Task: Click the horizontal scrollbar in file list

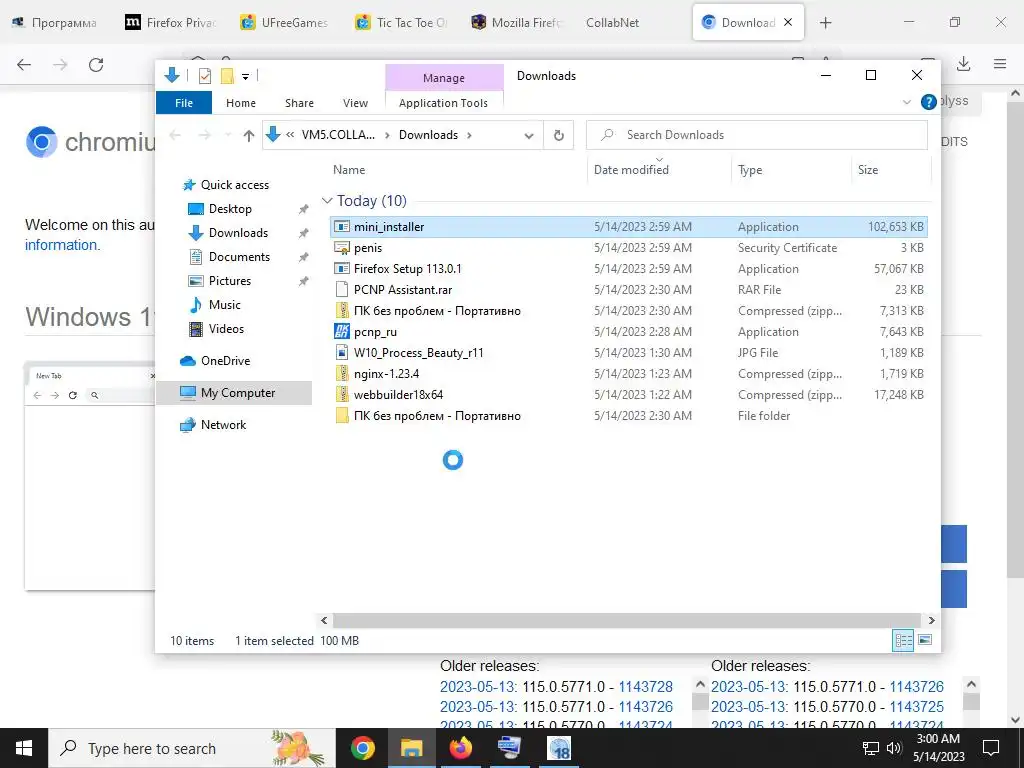Action: (x=627, y=620)
